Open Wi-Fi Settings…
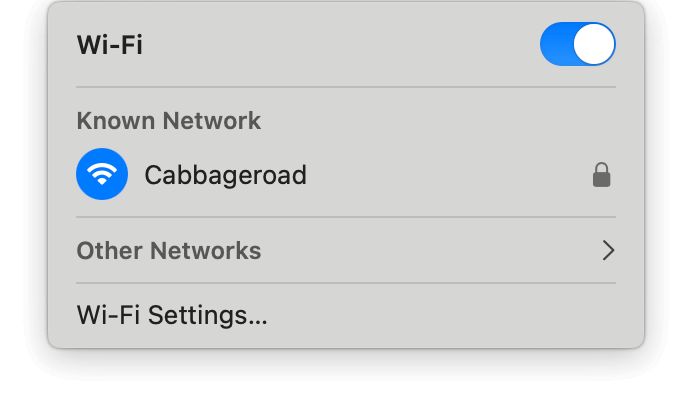 click(x=172, y=315)
